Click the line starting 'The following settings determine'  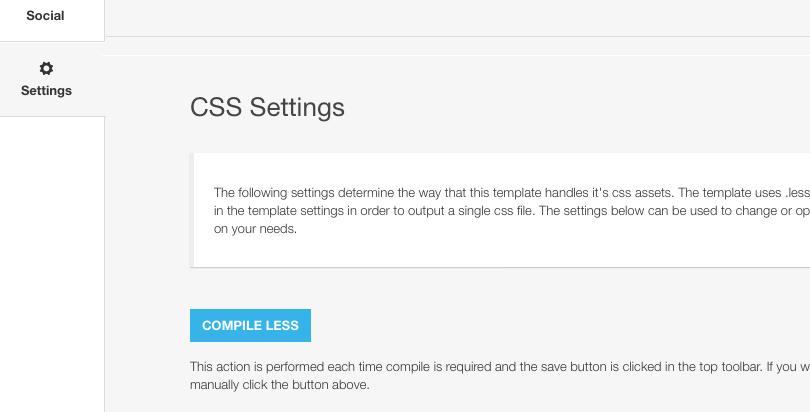point(511,193)
